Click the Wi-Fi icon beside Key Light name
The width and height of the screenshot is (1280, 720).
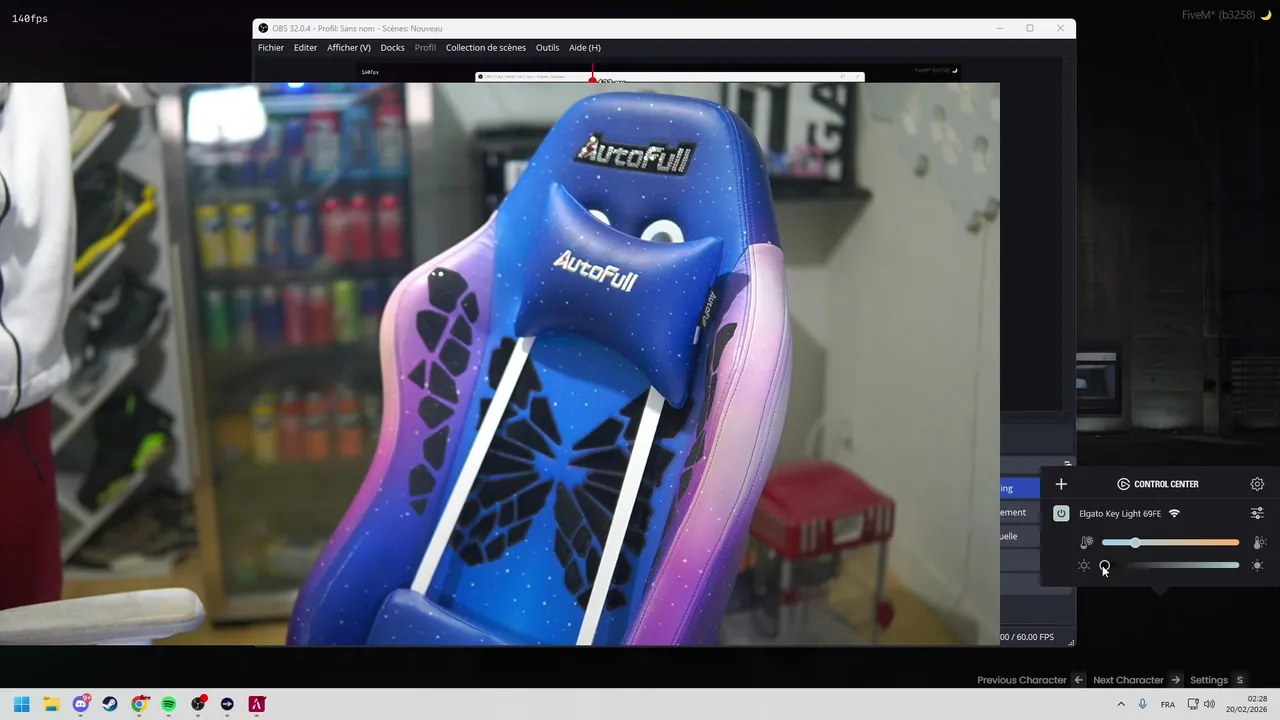point(1174,513)
